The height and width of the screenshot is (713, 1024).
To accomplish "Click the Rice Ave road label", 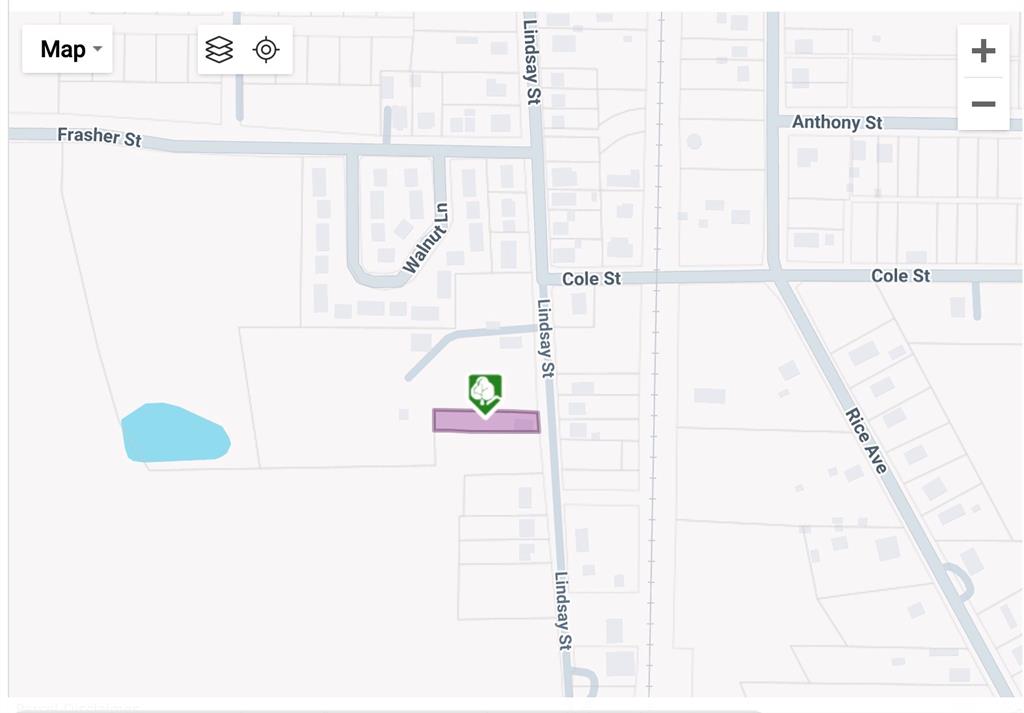I will (x=867, y=441).
